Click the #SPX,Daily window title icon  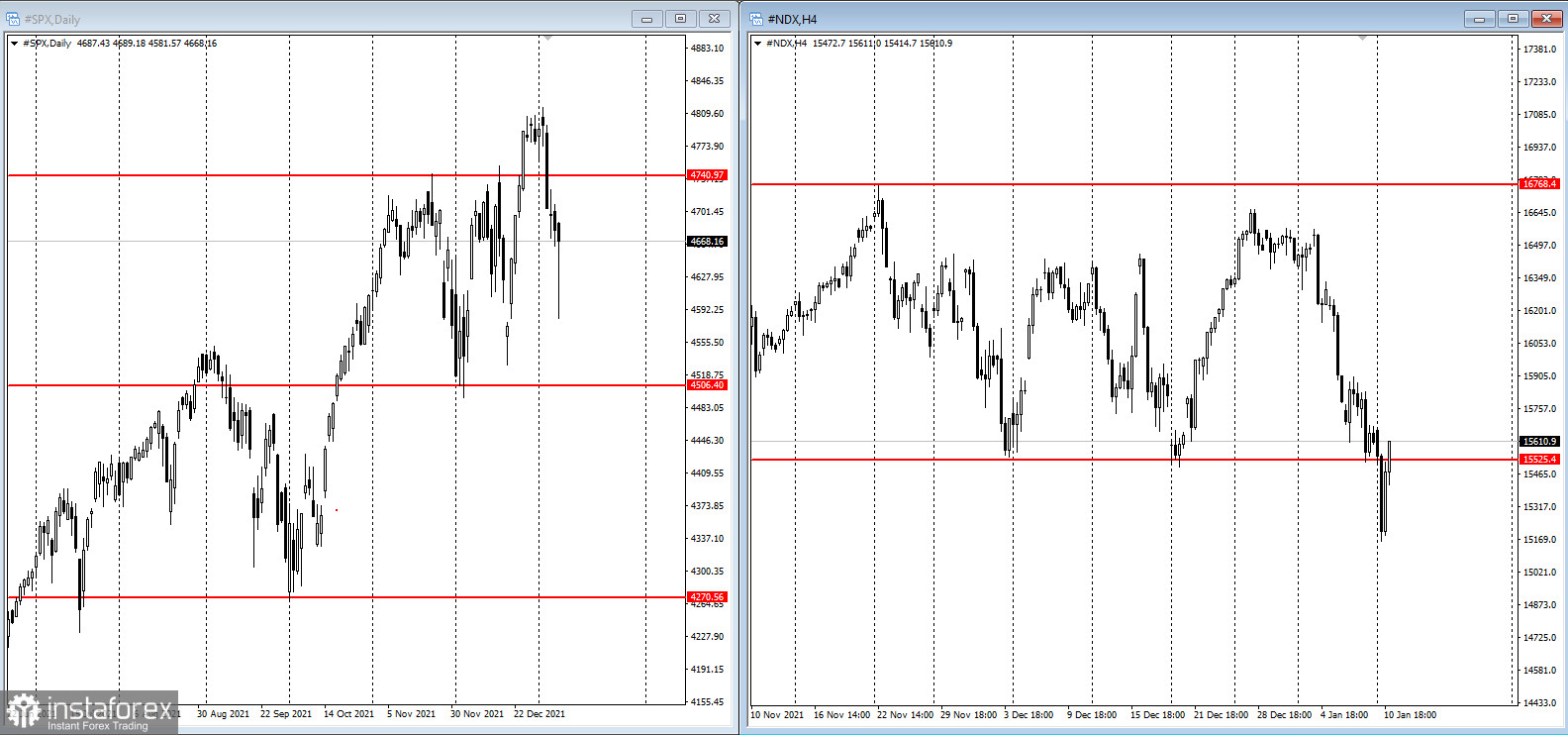[x=13, y=19]
